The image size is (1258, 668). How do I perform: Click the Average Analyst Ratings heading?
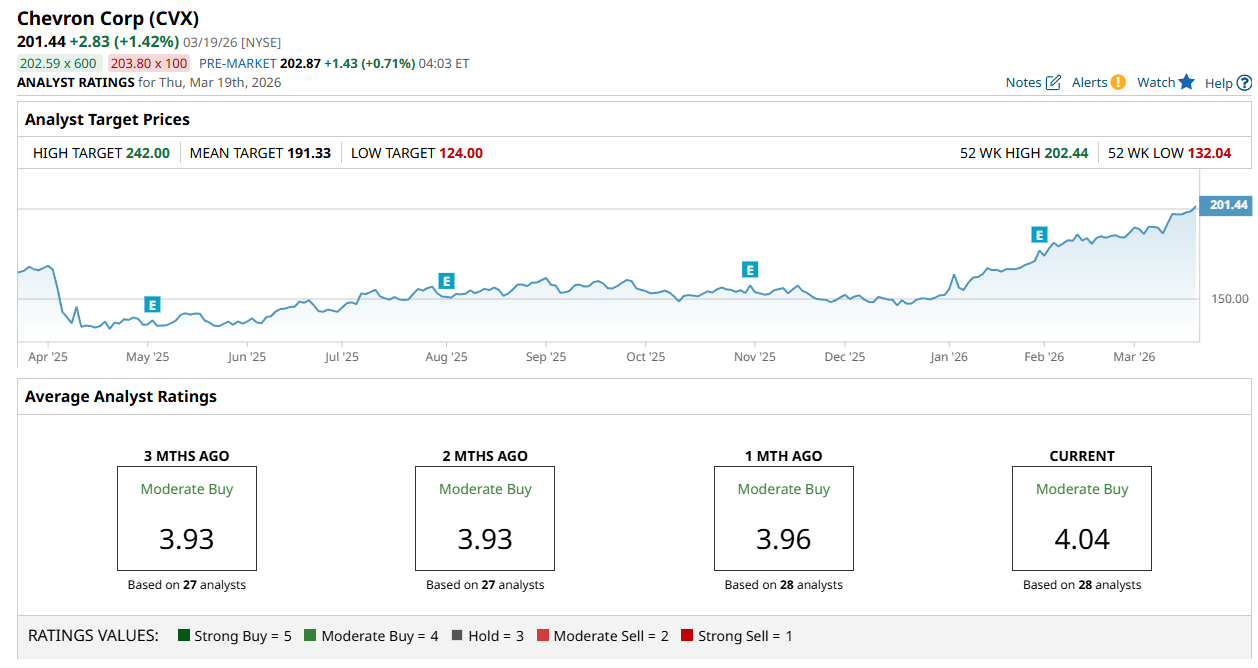121,396
